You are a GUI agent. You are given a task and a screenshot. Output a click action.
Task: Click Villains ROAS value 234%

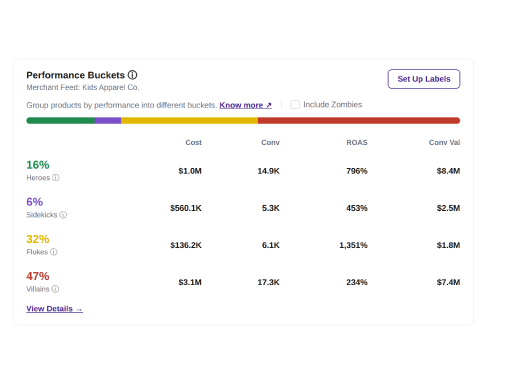[357, 282]
